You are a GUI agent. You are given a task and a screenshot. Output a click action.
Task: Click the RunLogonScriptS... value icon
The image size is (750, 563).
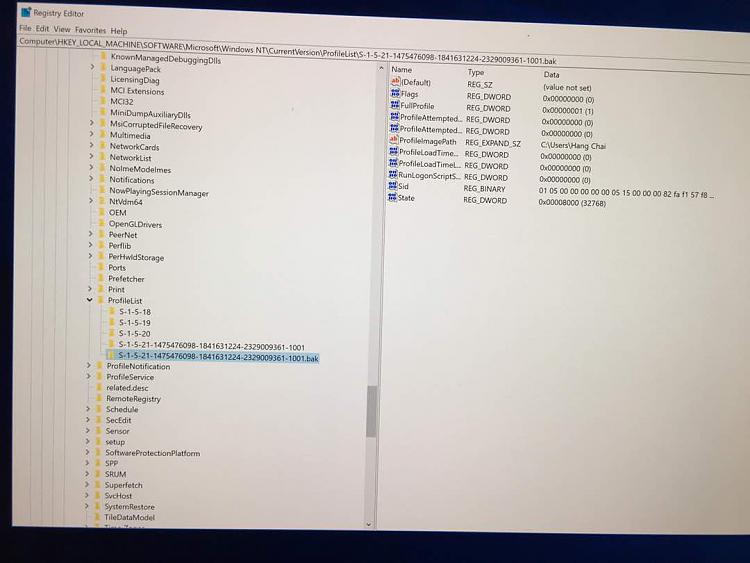[393, 175]
